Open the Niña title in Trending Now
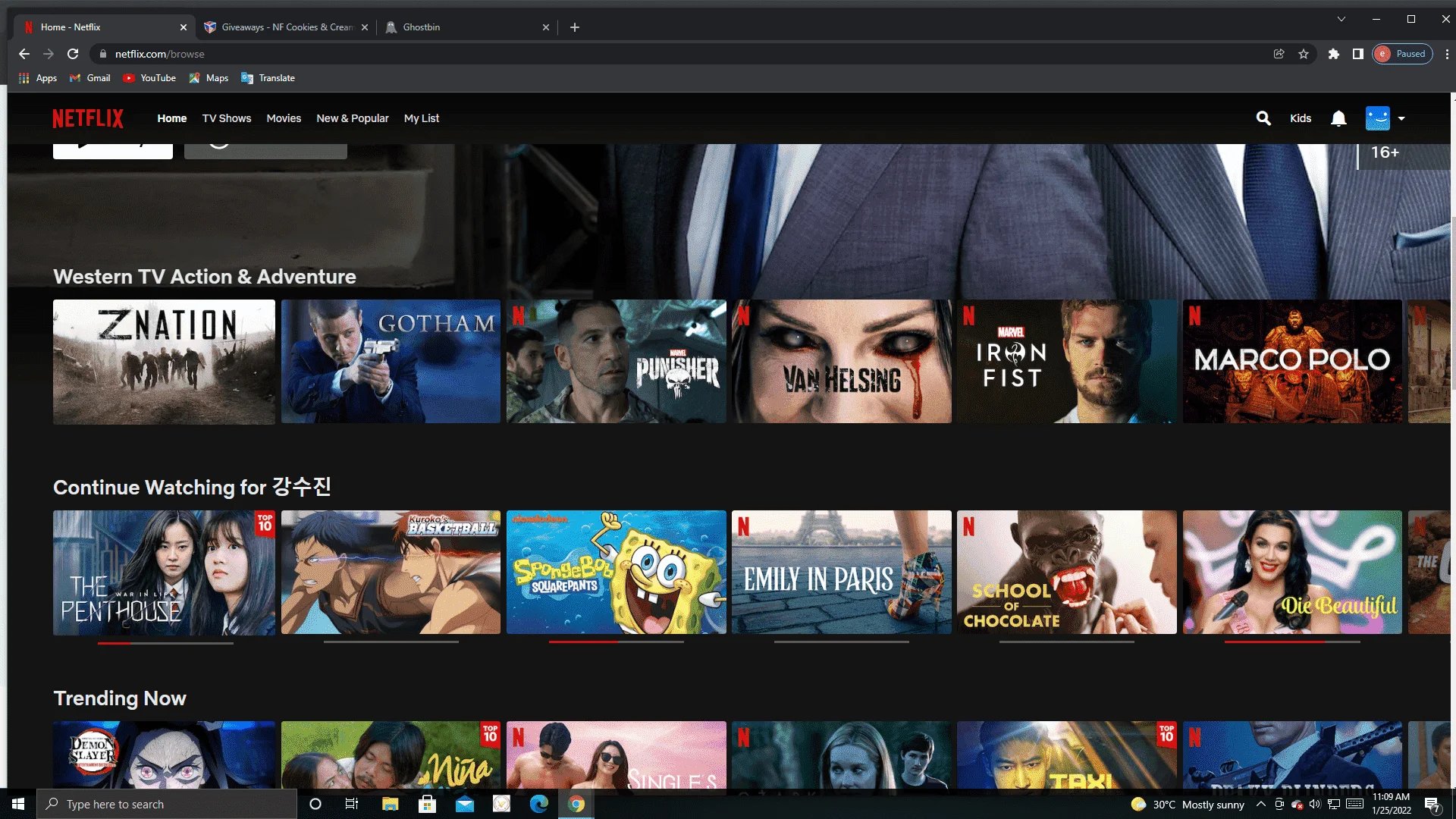Image resolution: width=1456 pixels, height=819 pixels. (391, 755)
